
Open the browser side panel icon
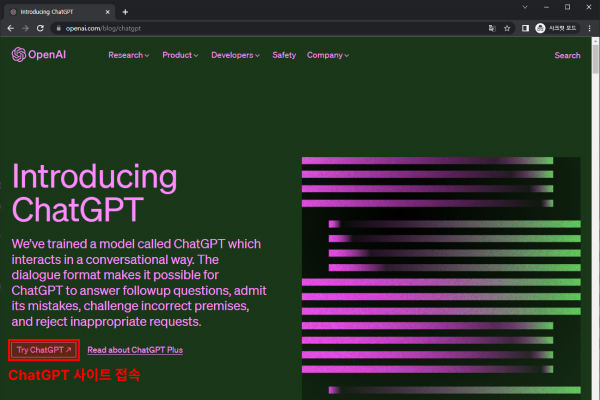pos(526,28)
